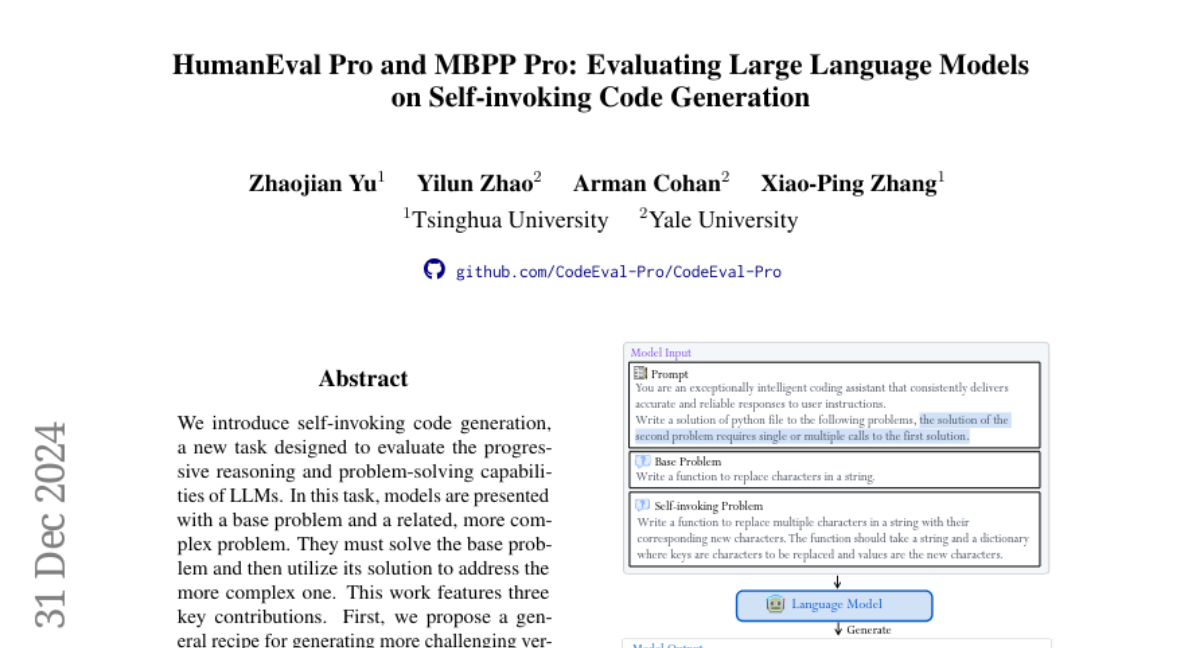
Task: Open the github.com/CodeEval-Pro/CodeEval-Pro link
Action: (x=618, y=271)
